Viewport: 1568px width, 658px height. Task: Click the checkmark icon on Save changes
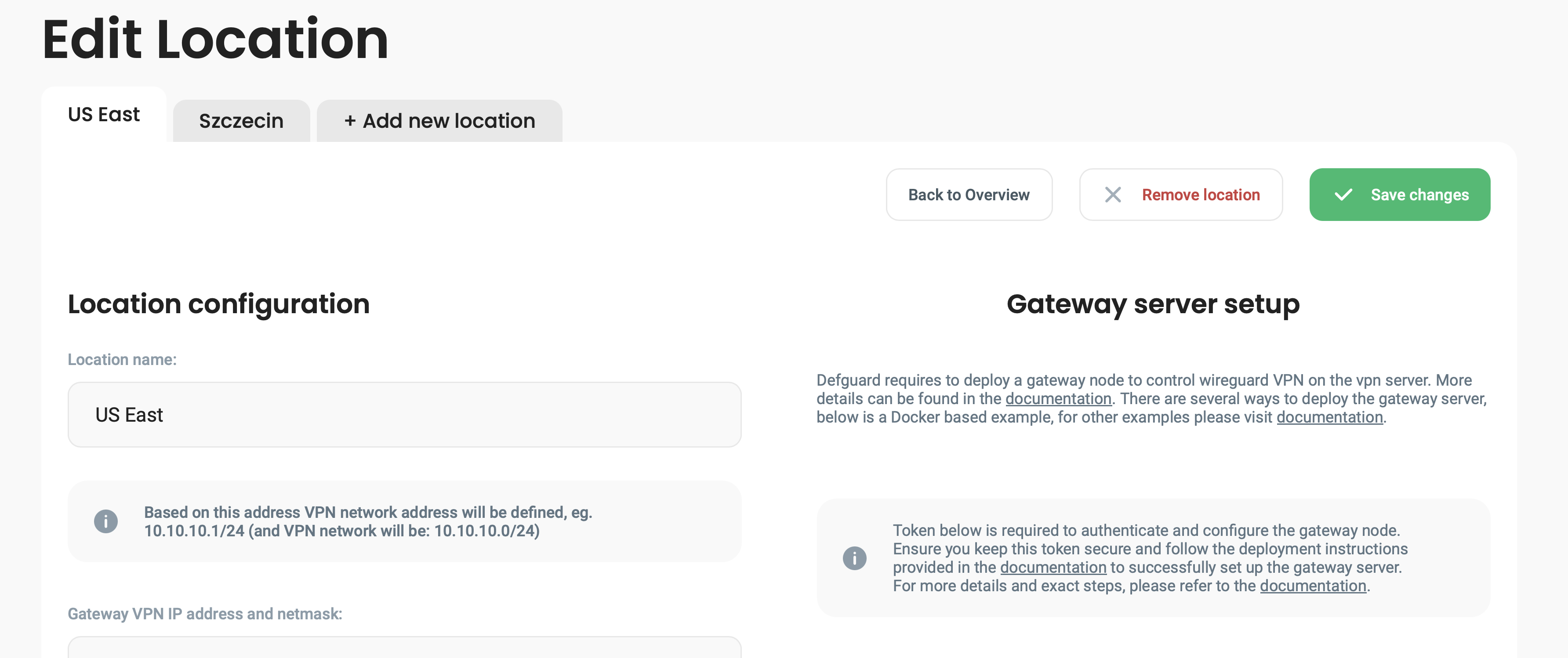[1343, 195]
